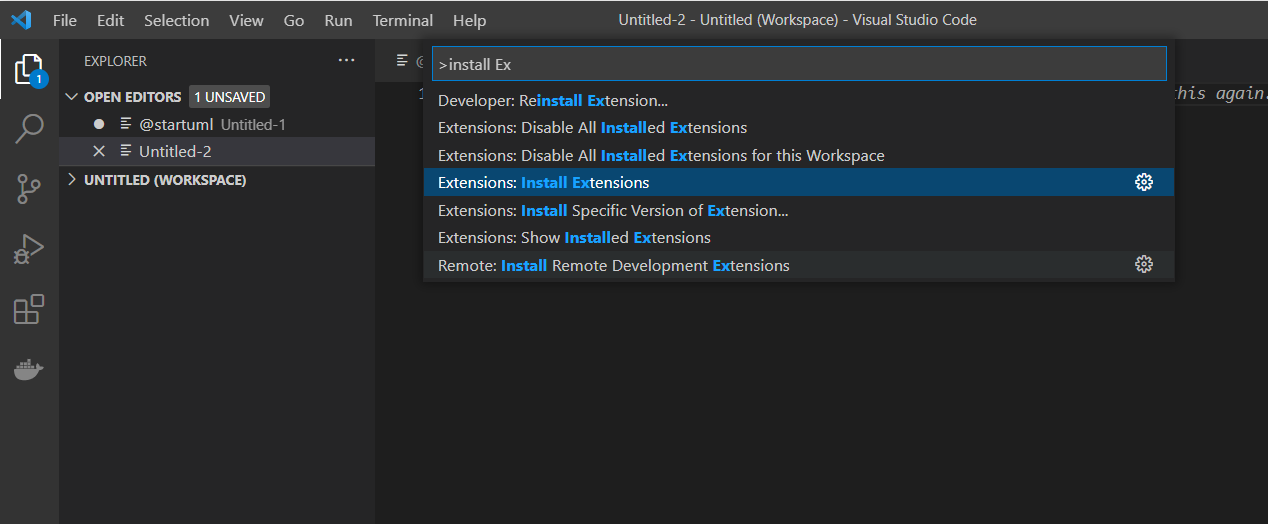Select Disable All Installed Extensions command
Viewport: 1268px width, 524px height.
click(x=799, y=128)
